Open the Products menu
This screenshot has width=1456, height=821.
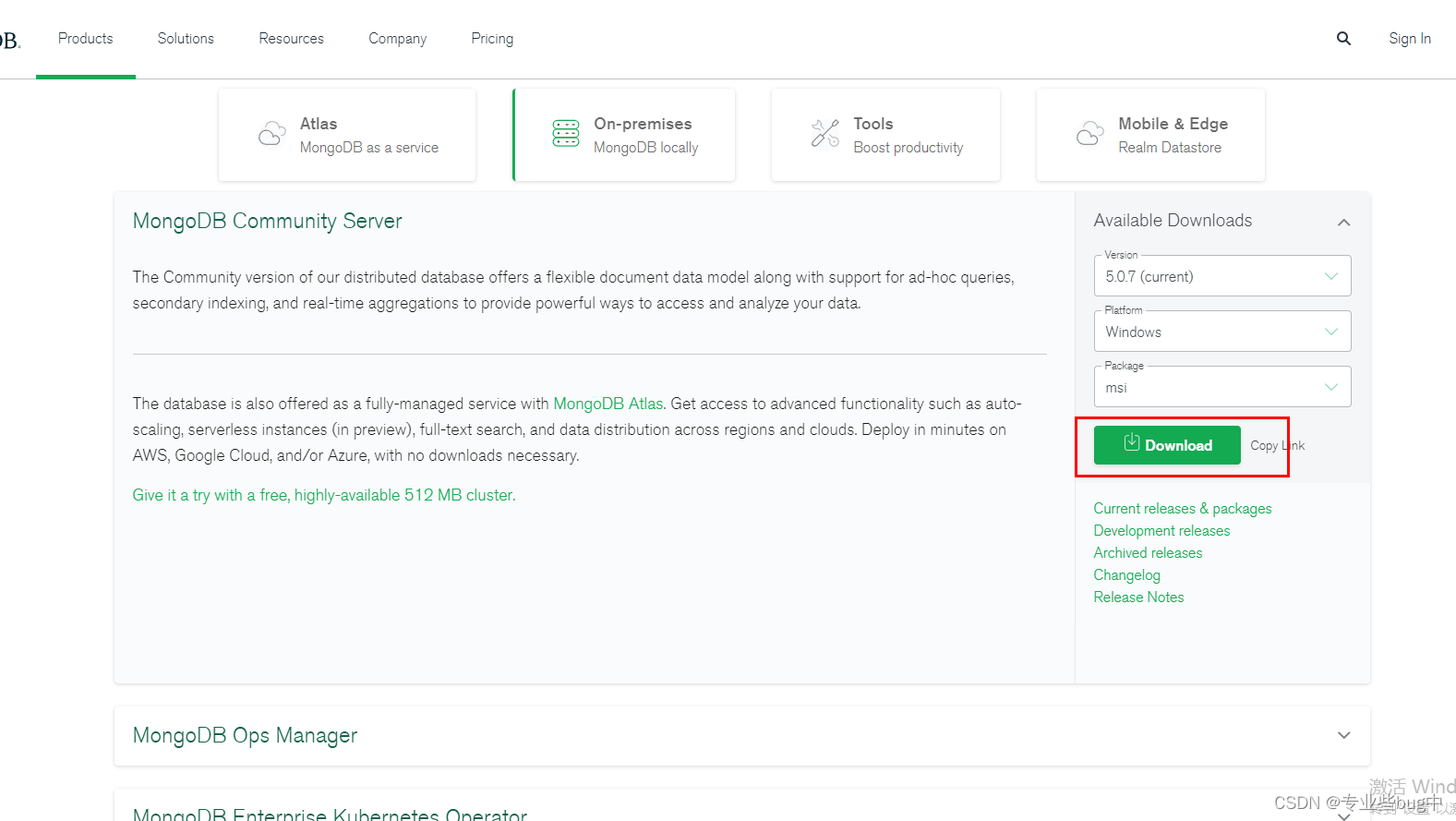click(x=85, y=39)
